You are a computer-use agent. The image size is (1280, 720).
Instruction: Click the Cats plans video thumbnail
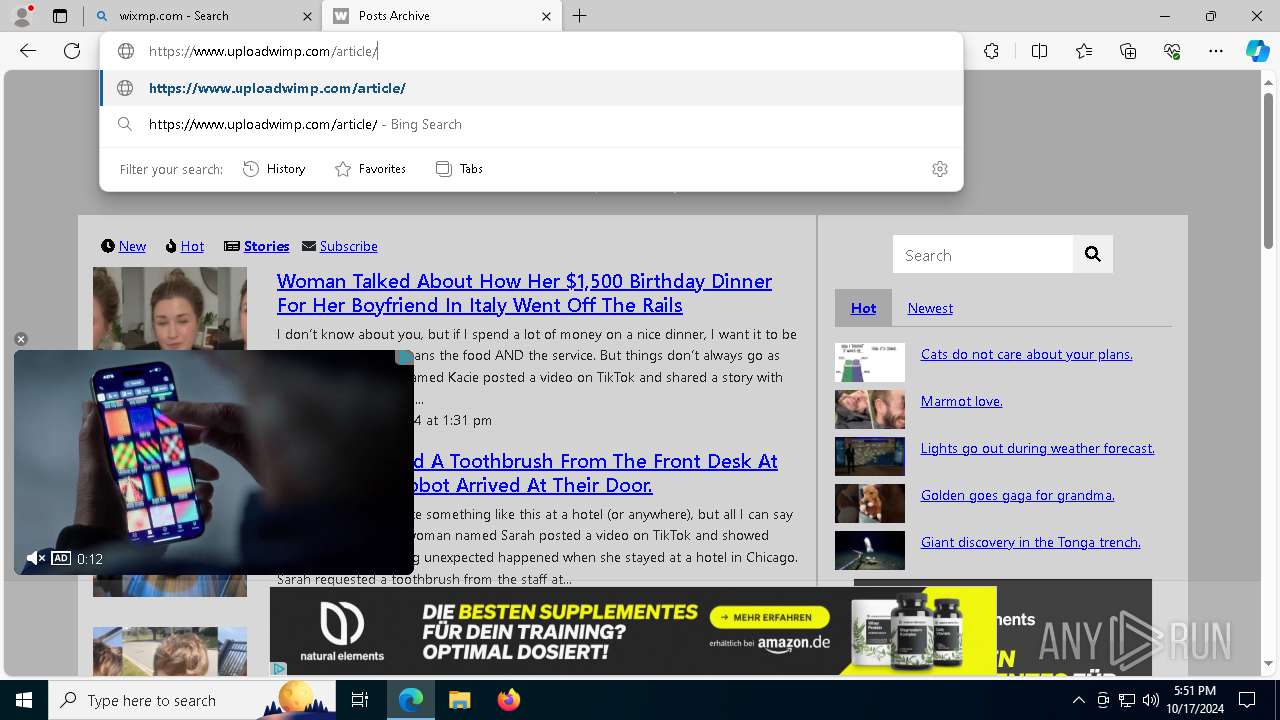pos(870,363)
